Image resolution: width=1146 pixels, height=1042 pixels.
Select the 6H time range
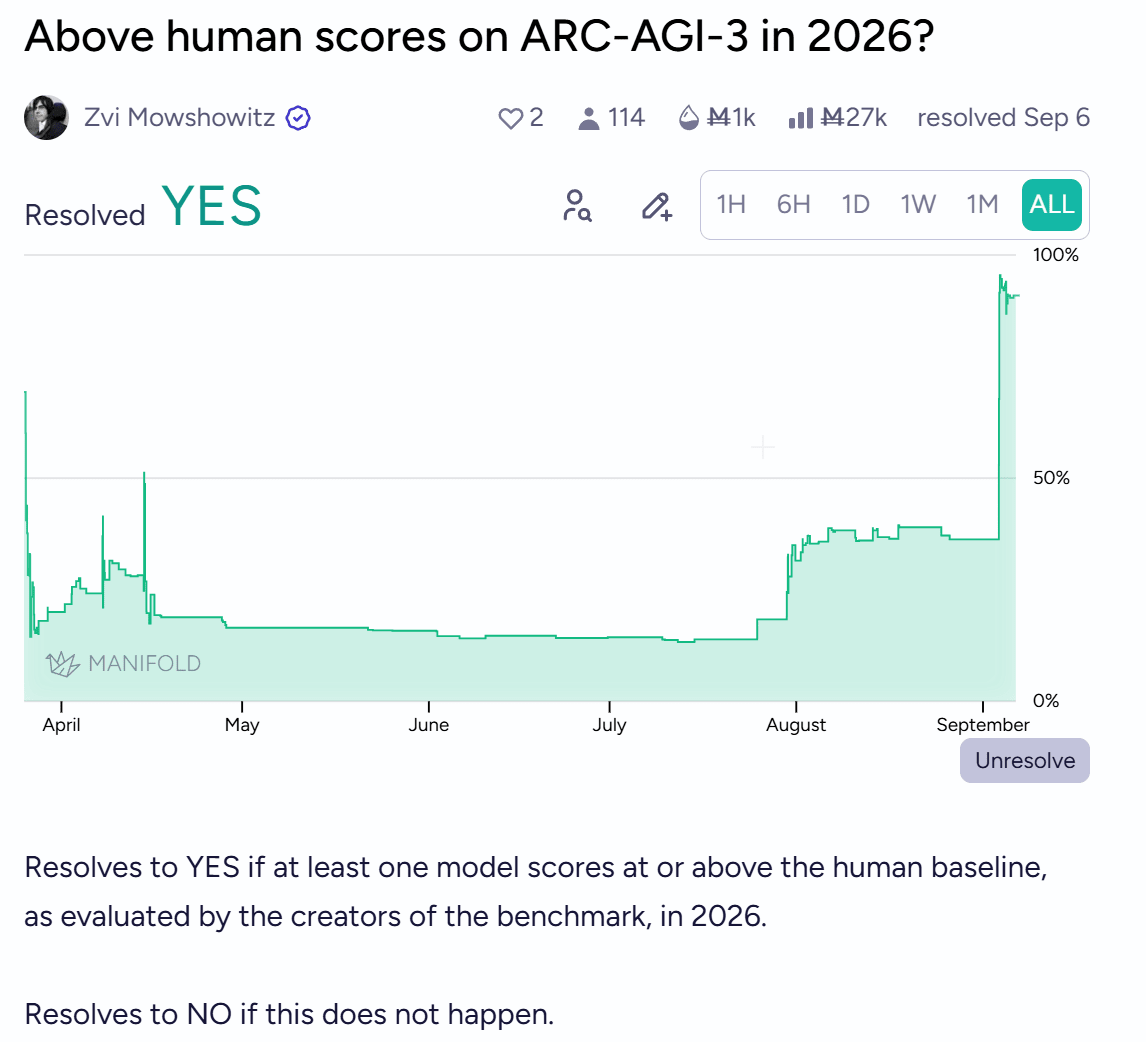(x=793, y=205)
